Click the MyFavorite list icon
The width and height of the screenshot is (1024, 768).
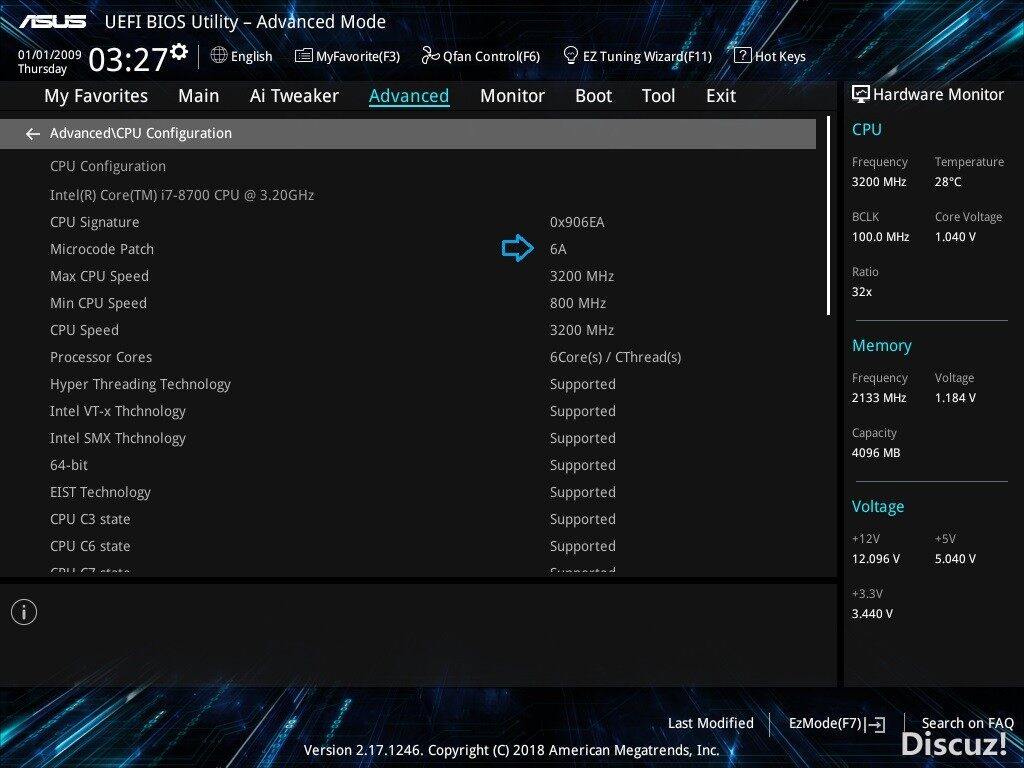click(x=304, y=56)
